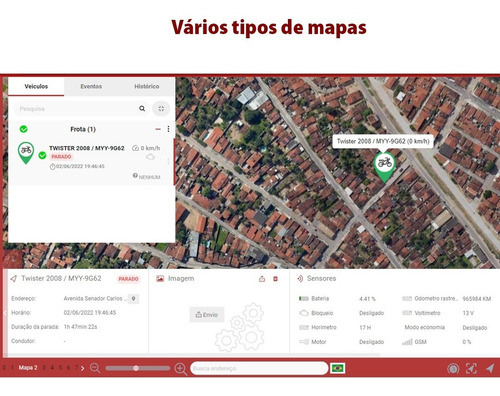Click the zoom in magnifier icon

point(180,369)
